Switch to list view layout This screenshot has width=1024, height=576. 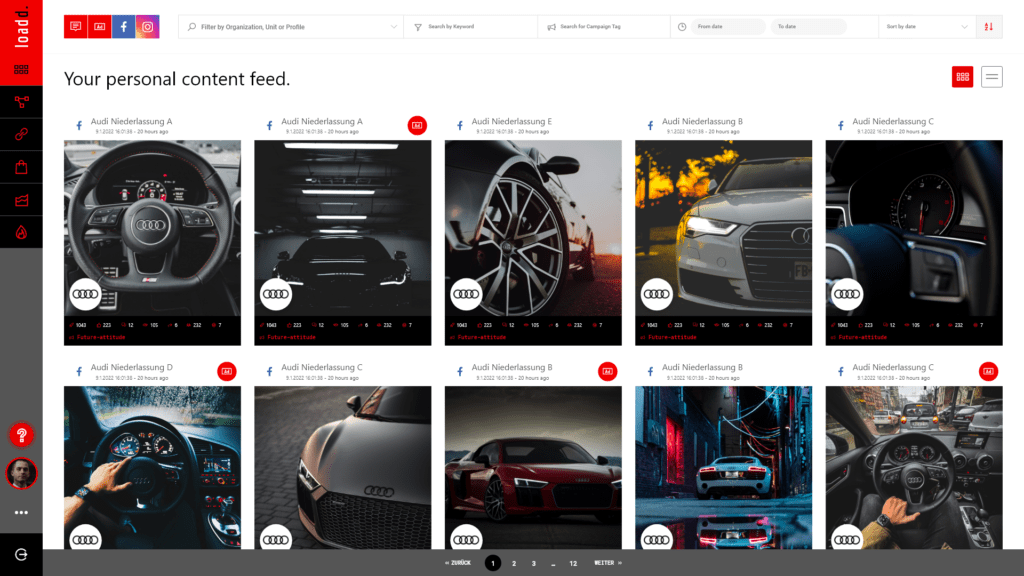coord(991,77)
